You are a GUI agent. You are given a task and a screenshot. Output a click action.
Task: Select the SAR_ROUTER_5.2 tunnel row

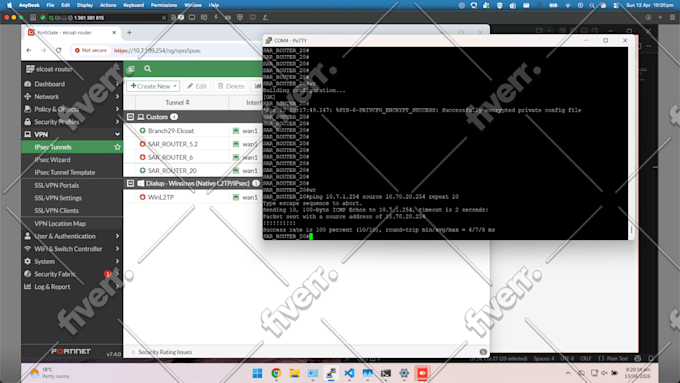point(193,144)
